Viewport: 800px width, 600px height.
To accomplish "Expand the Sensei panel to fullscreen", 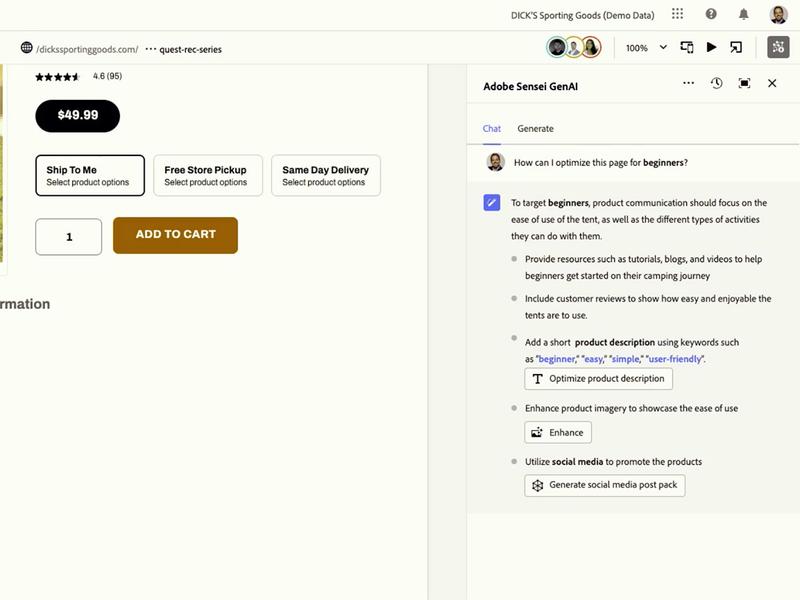I will [744, 83].
